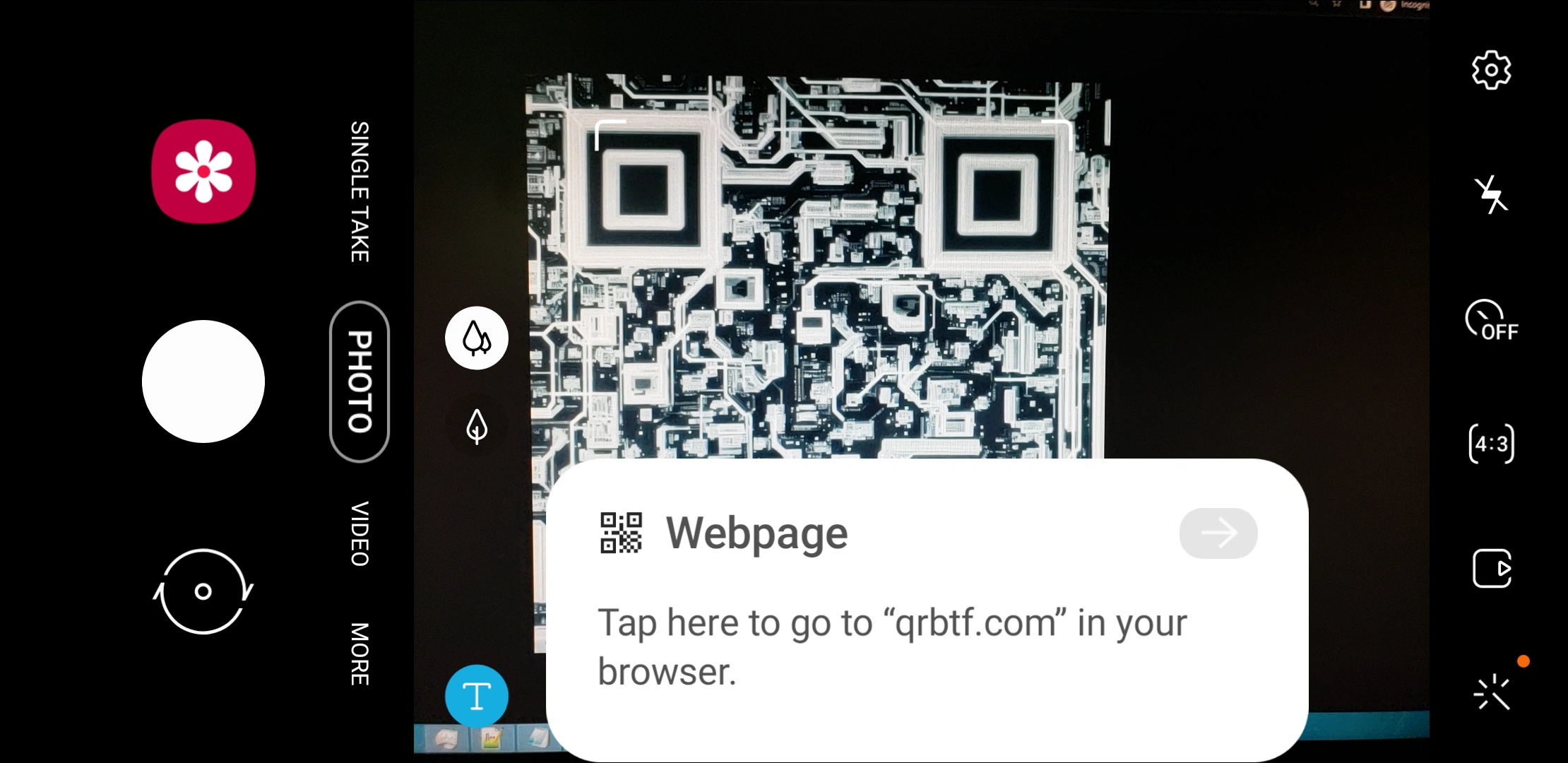Viewport: 1568px width, 763px height.
Task: Open settings gear menu
Action: click(x=1491, y=69)
